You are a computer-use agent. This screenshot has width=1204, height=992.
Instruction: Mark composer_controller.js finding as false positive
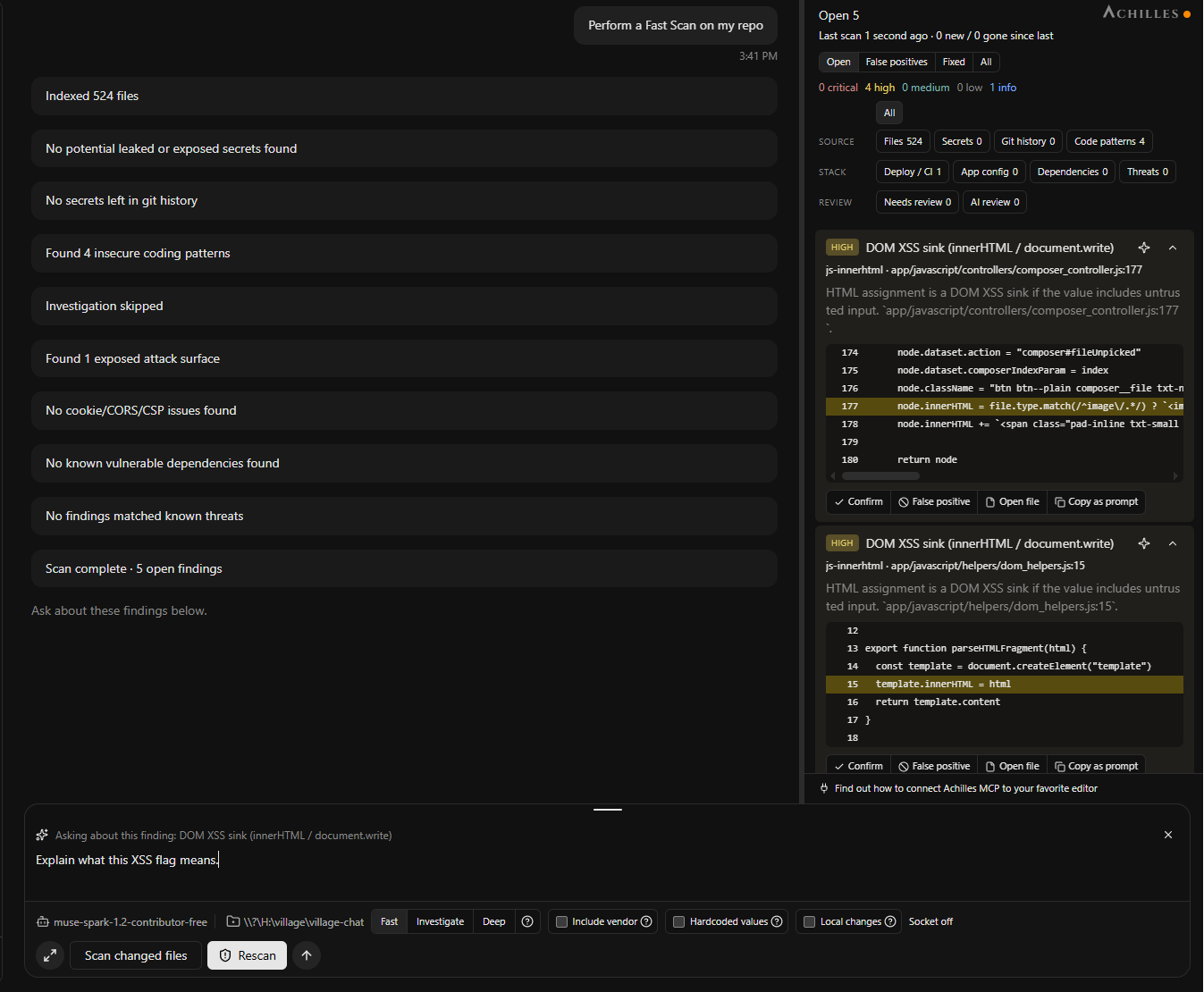click(x=934, y=501)
